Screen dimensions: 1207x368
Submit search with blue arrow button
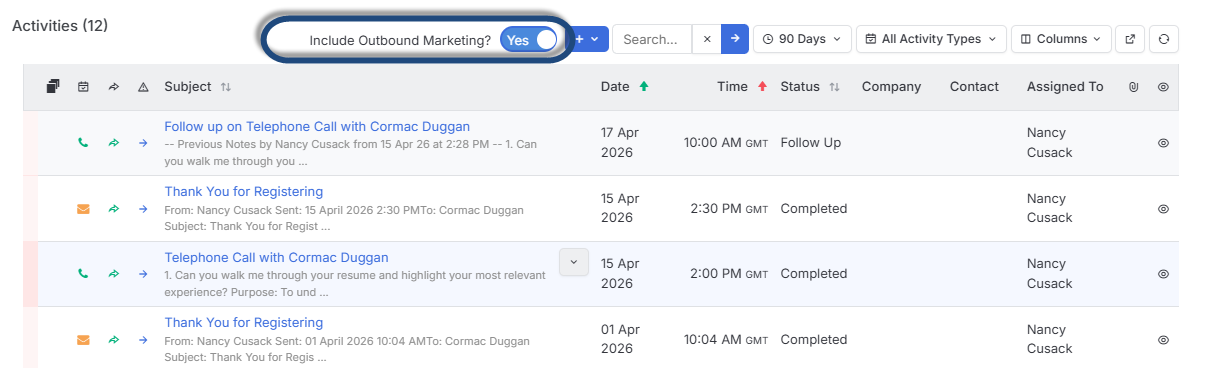(x=734, y=39)
